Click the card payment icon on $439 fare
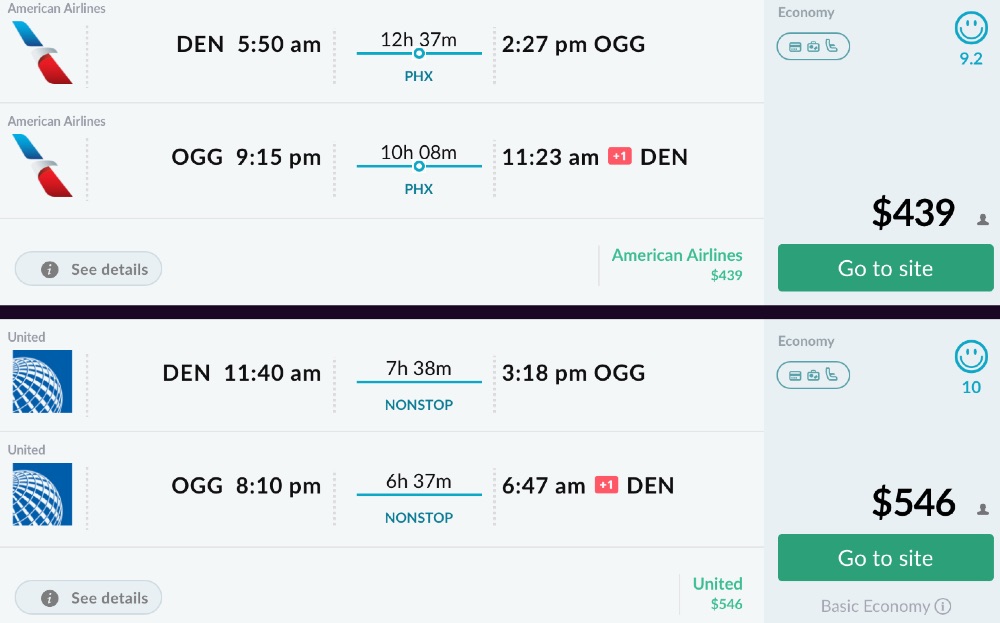The width and height of the screenshot is (1000, 623). 794,46
